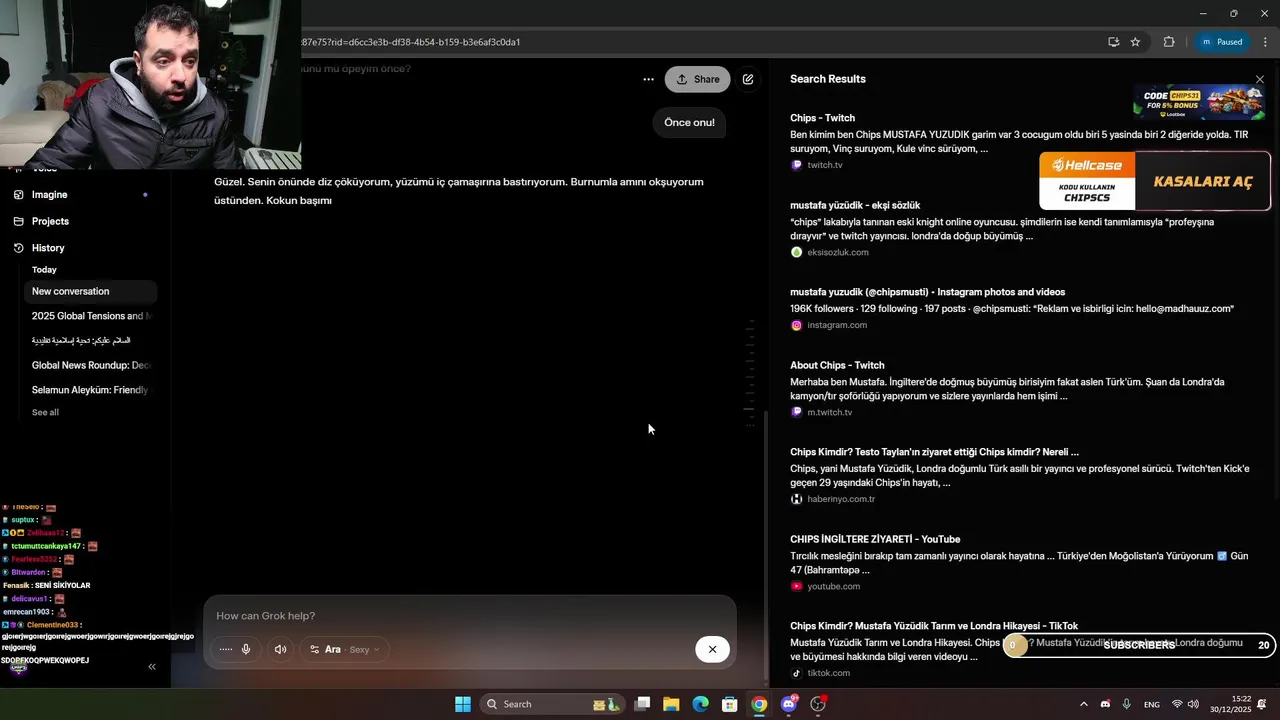This screenshot has width=1280, height=720.
Task: Click the haberinyo.com.tr source link
Action: click(841, 499)
